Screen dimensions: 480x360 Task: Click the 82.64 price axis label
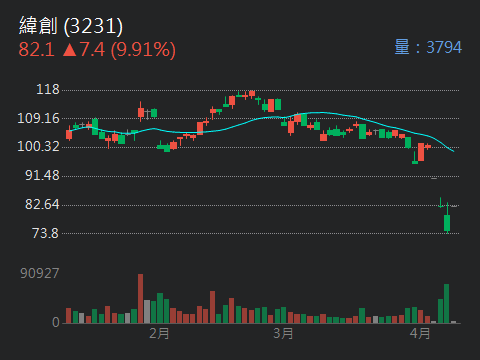42,204
